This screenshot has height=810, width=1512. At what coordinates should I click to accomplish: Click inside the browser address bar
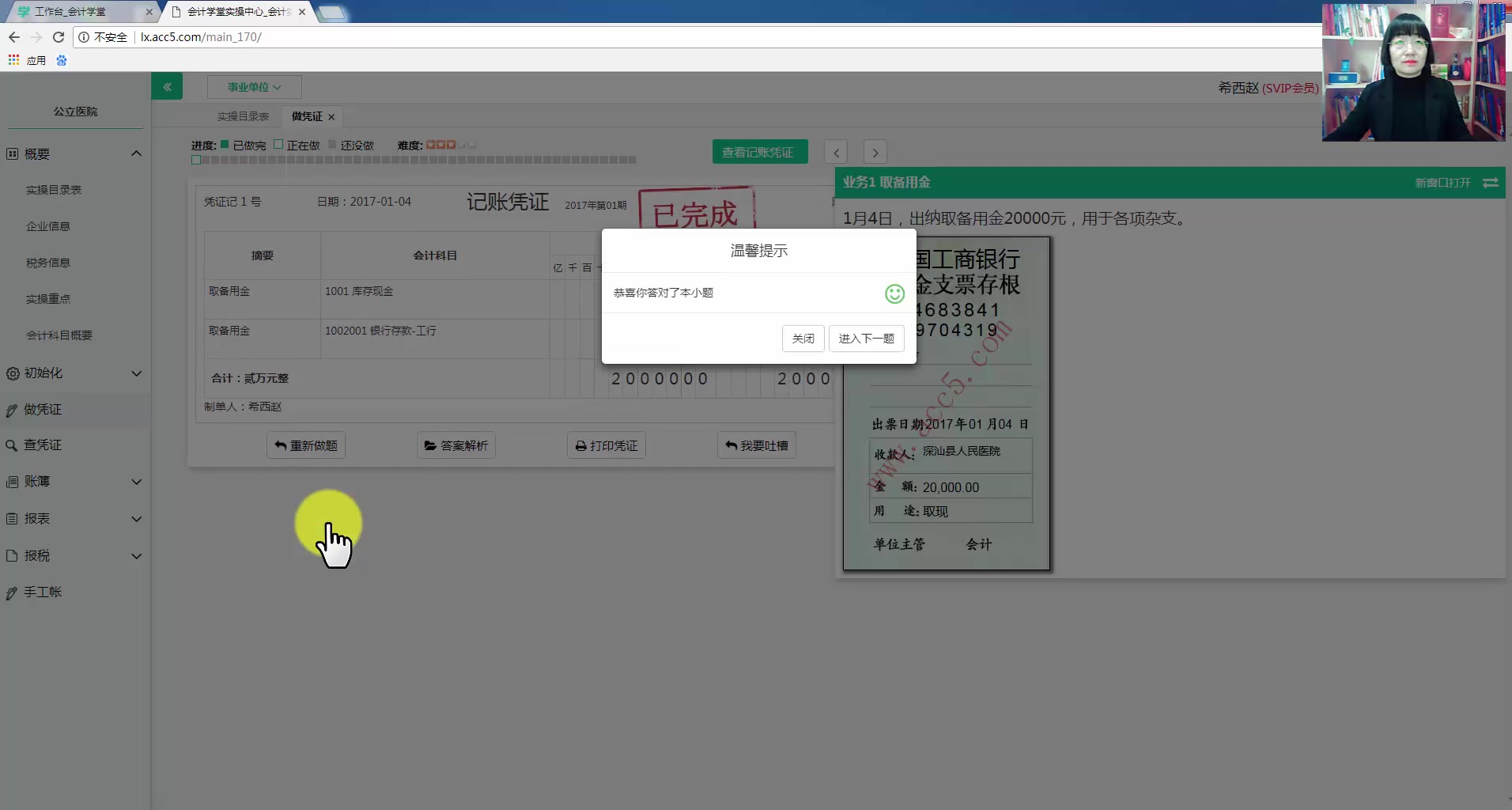pyautogui.click(x=316, y=36)
